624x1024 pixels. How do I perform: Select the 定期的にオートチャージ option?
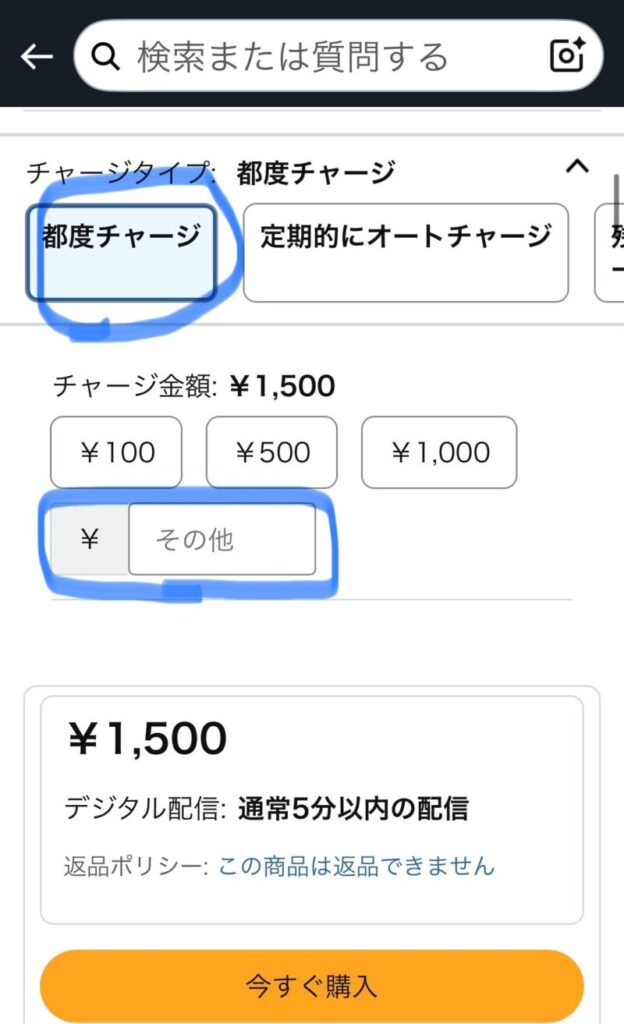click(x=405, y=252)
